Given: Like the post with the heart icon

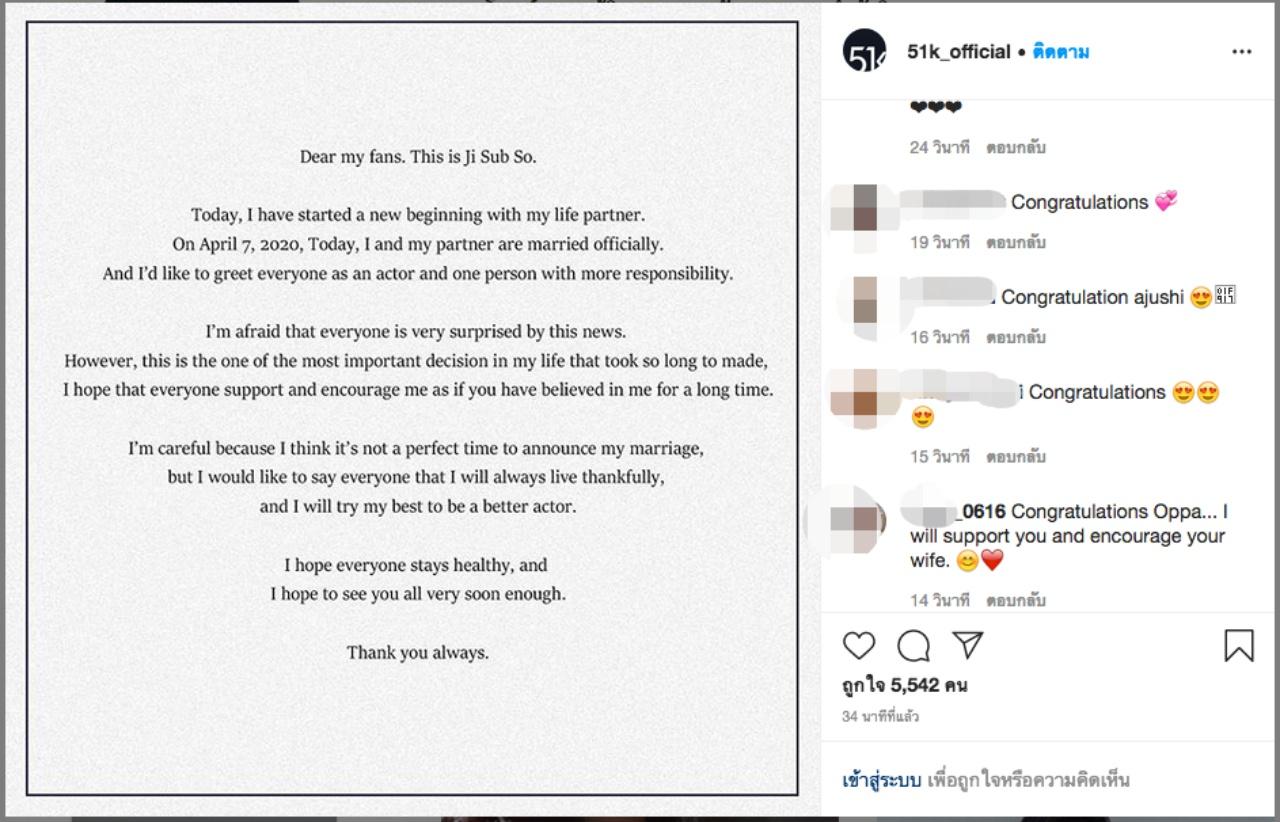Looking at the screenshot, I should (859, 646).
